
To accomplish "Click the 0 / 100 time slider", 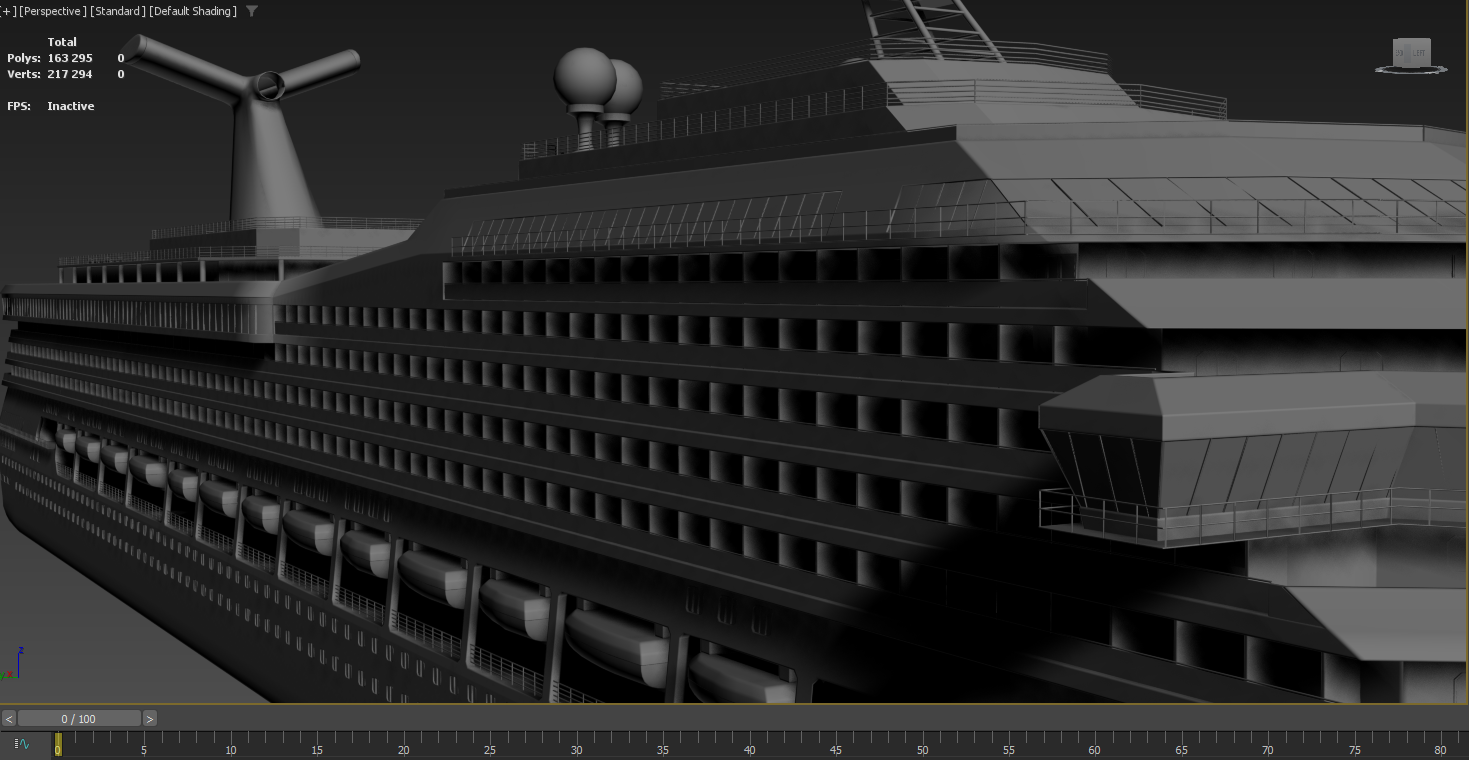I will click(79, 718).
